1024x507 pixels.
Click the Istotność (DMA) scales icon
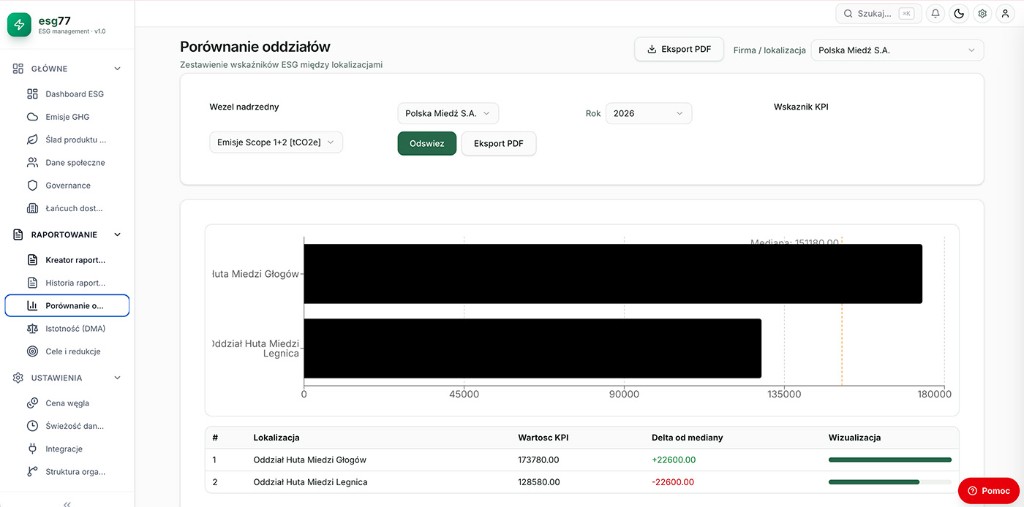[33, 329]
